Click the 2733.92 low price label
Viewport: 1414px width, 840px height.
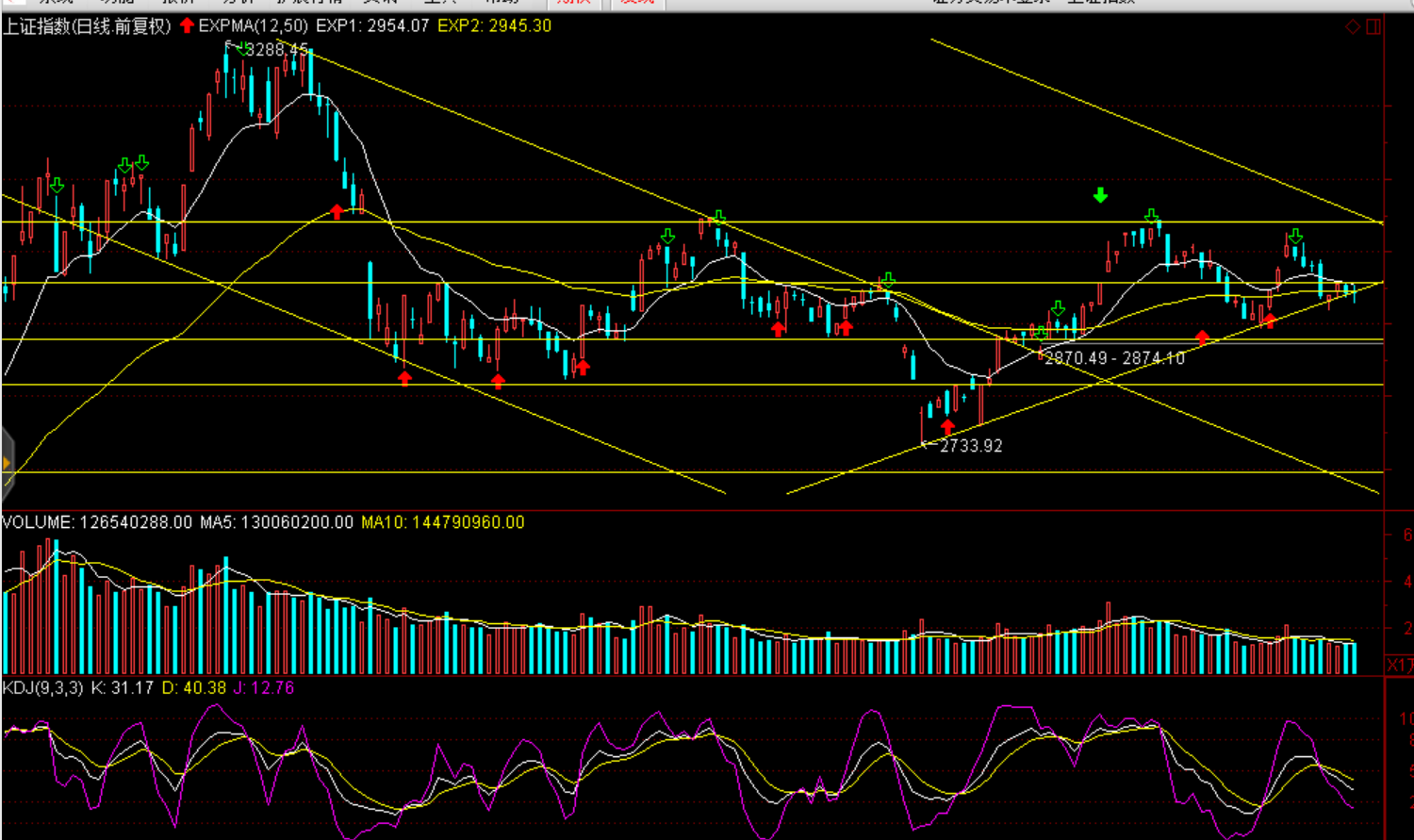tap(971, 446)
